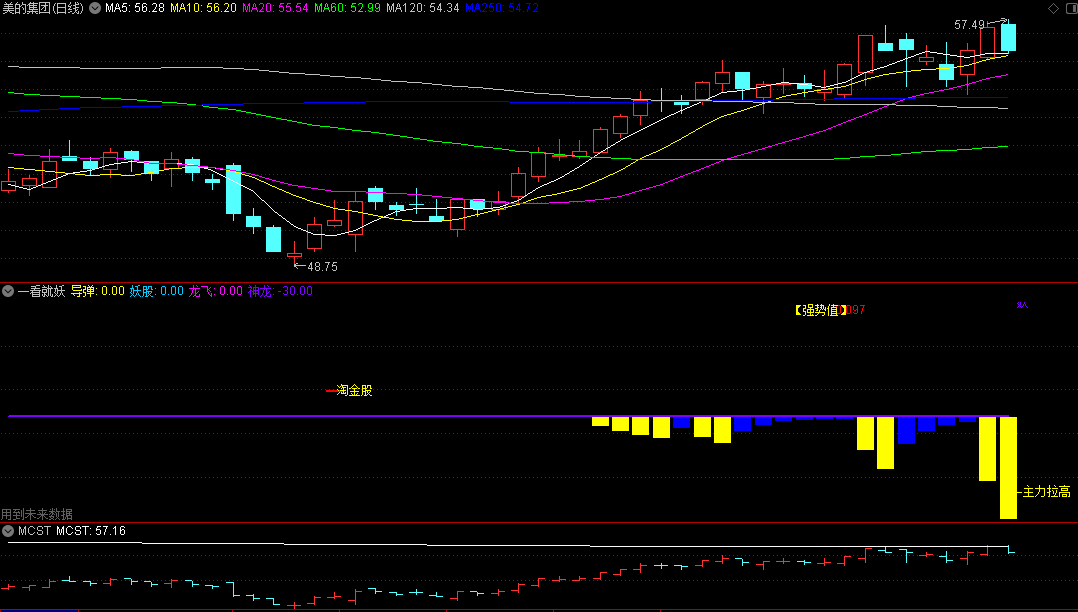Click the tallest yellow bar beside 主力拉高

(1008, 468)
